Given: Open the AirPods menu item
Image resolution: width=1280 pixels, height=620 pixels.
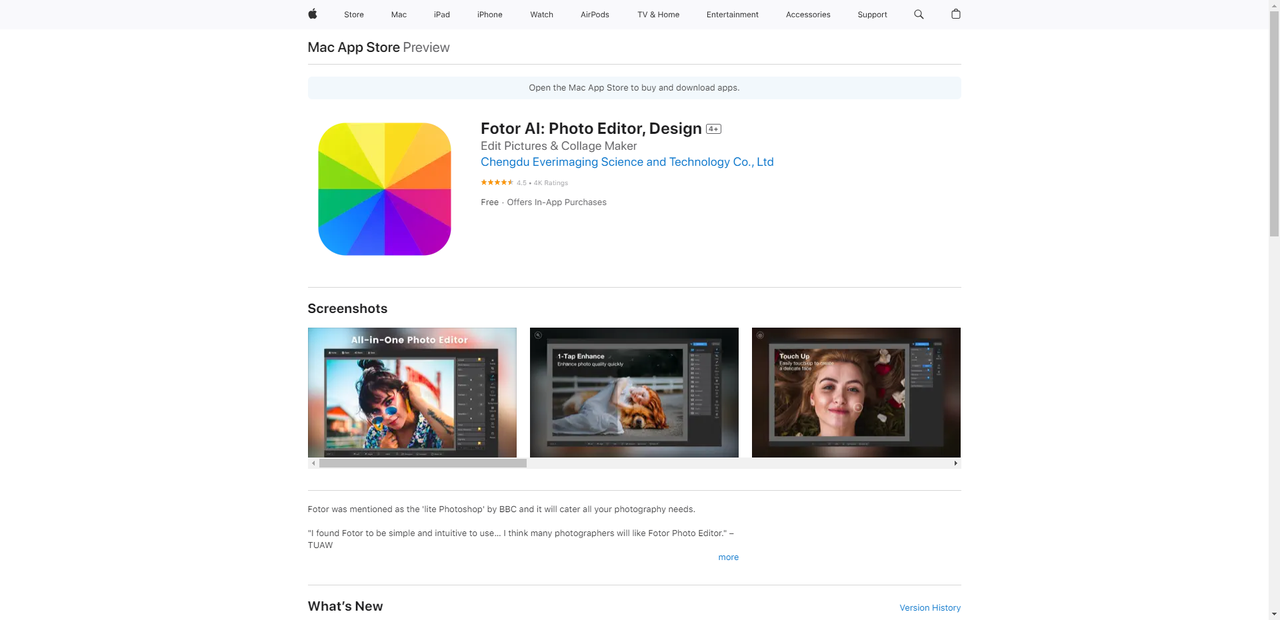Looking at the screenshot, I should tap(595, 15).
